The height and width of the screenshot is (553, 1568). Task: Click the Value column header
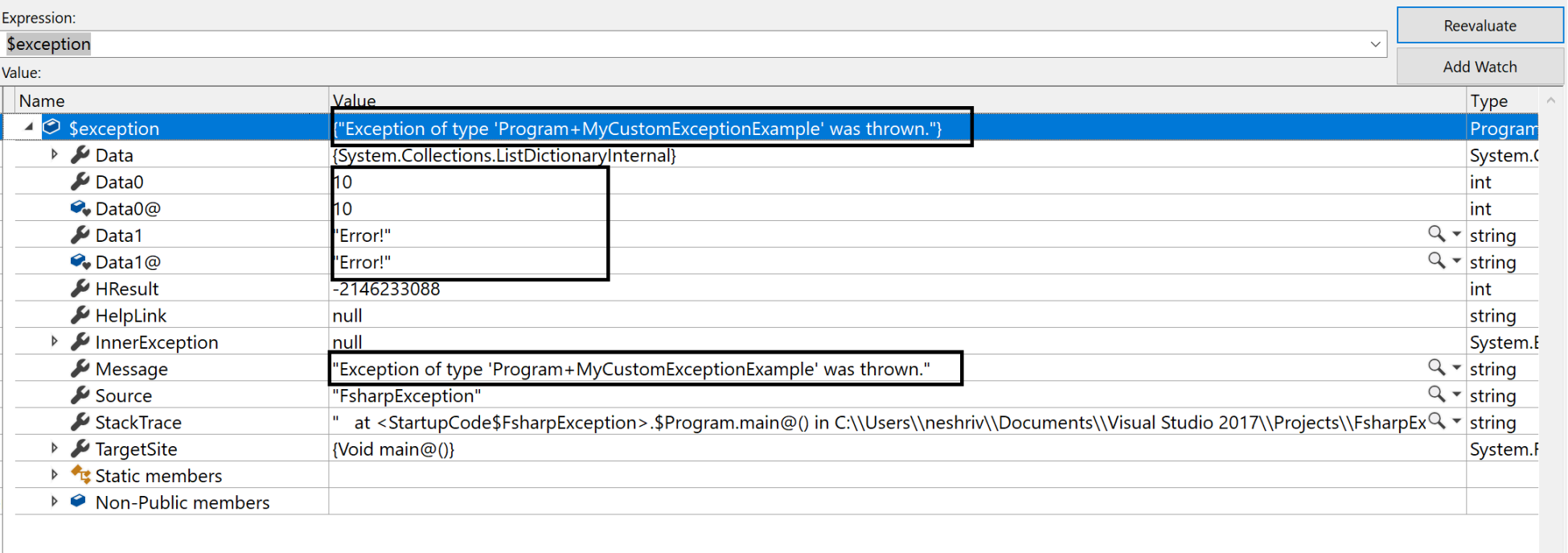[897, 100]
